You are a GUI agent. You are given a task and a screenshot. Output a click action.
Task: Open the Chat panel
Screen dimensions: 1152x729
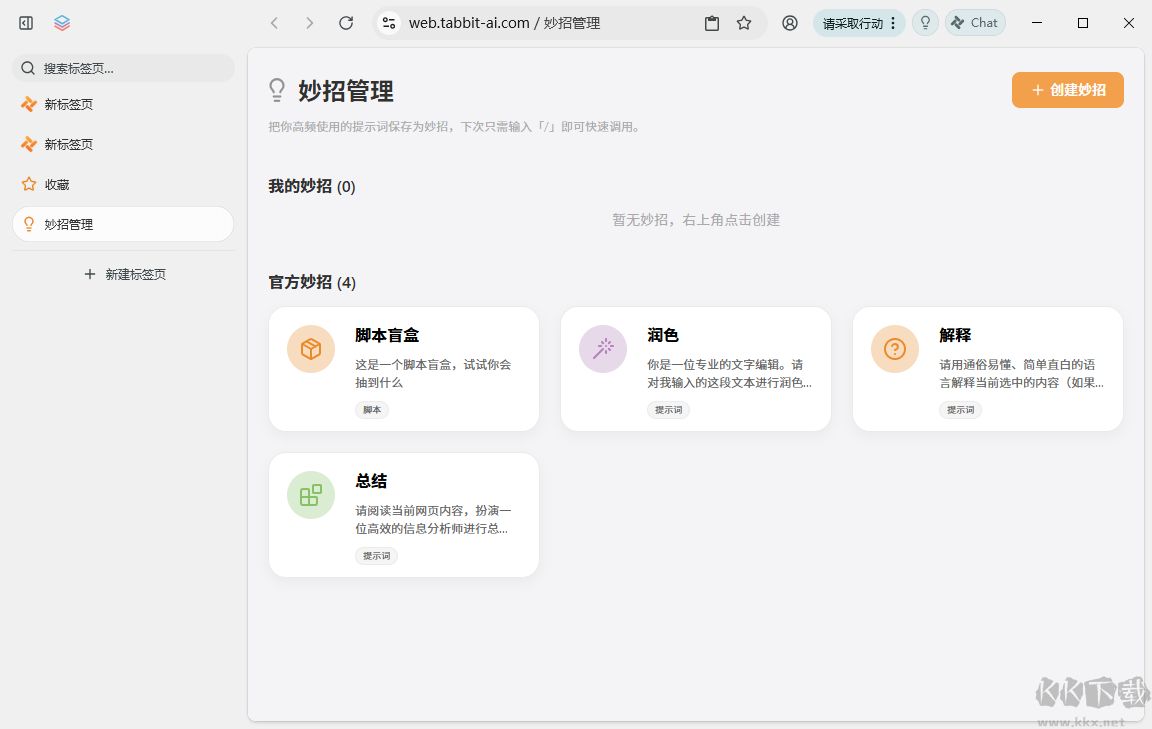pos(975,22)
